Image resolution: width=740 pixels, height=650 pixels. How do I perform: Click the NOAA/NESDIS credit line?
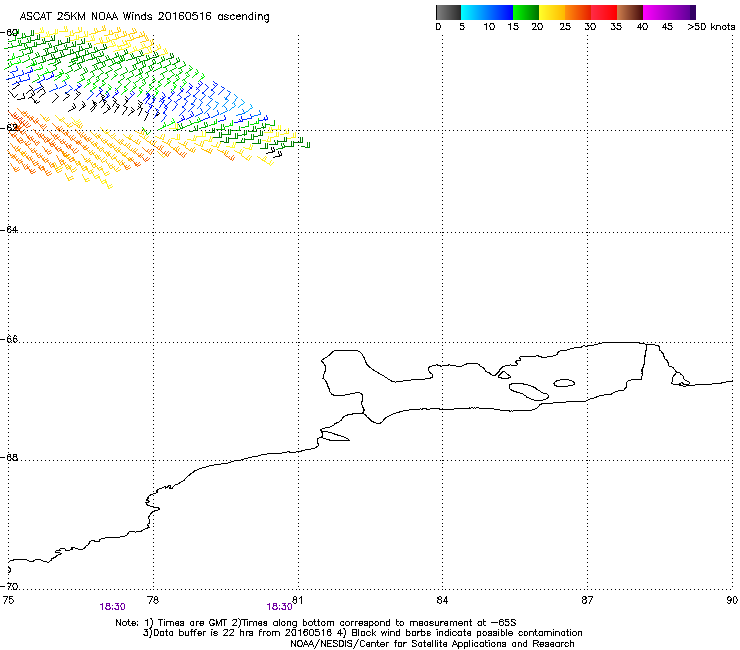pyautogui.click(x=432, y=644)
